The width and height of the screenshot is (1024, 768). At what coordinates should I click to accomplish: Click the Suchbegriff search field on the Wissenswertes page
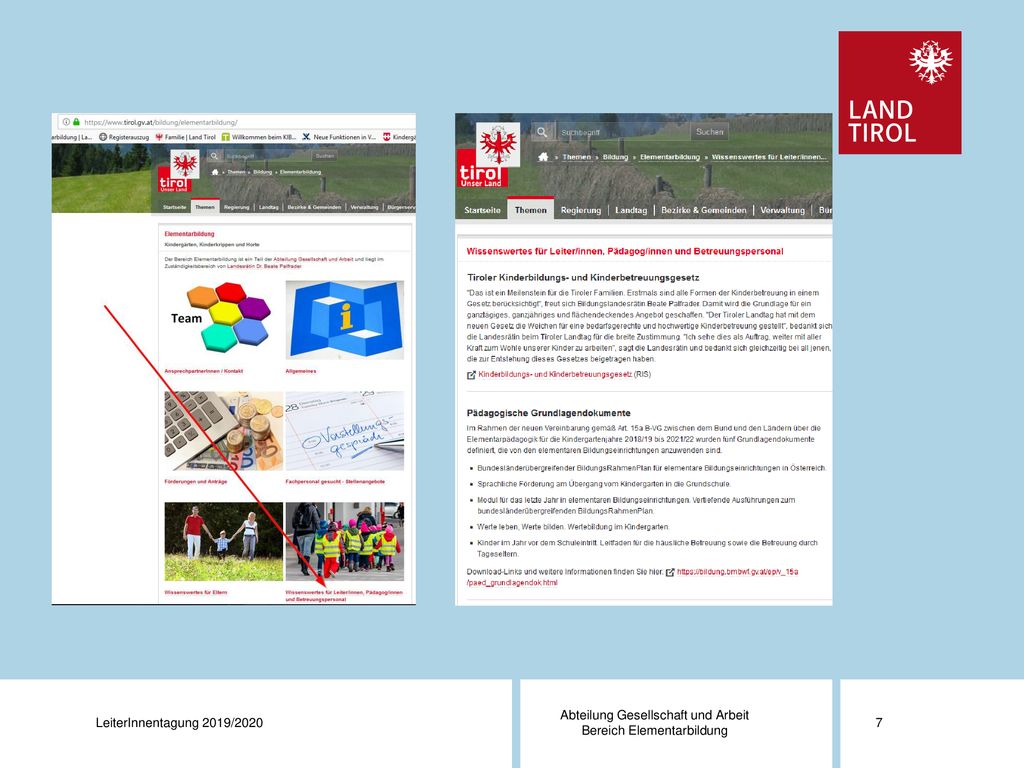622,132
